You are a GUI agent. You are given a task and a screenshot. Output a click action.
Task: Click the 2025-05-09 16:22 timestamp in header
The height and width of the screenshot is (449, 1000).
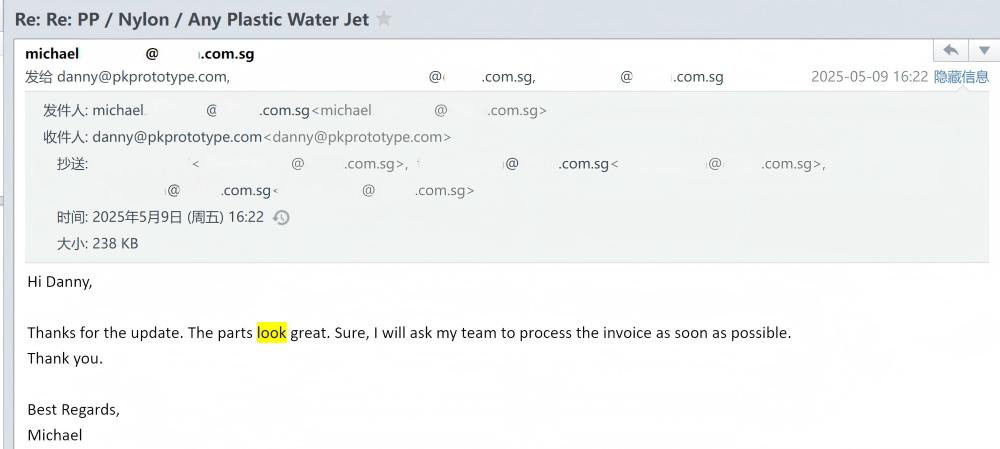pos(869,77)
